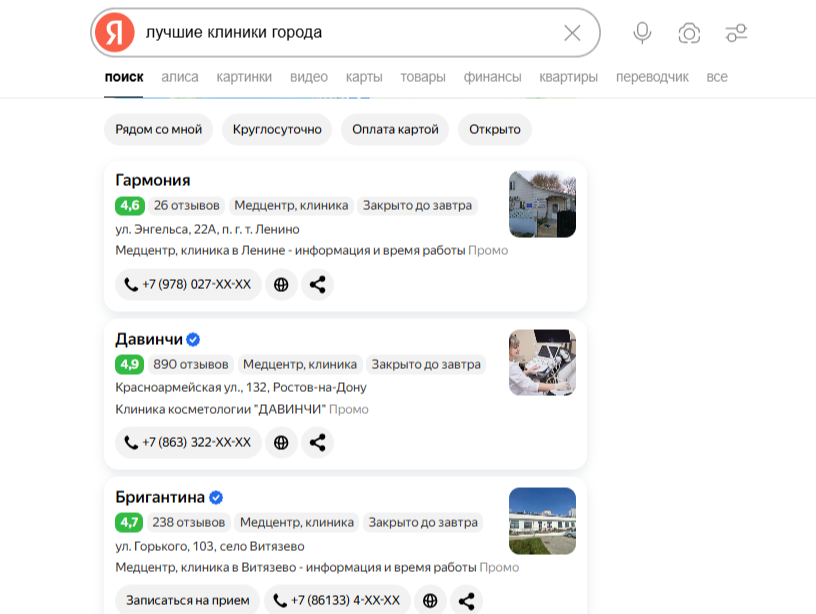
Task: Activate voice search with the microphone icon
Action: (641, 32)
